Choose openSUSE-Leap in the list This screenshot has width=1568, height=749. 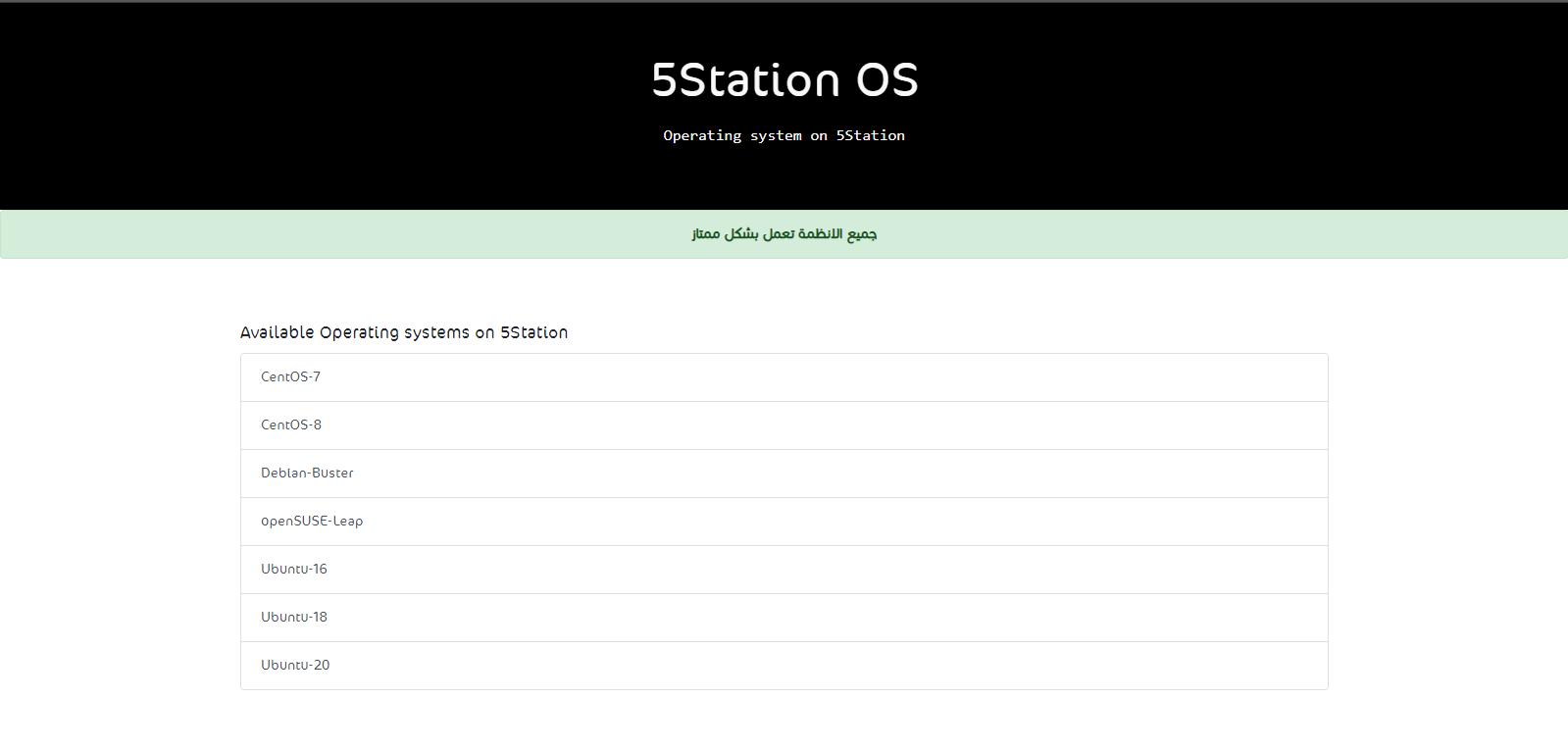click(x=312, y=522)
